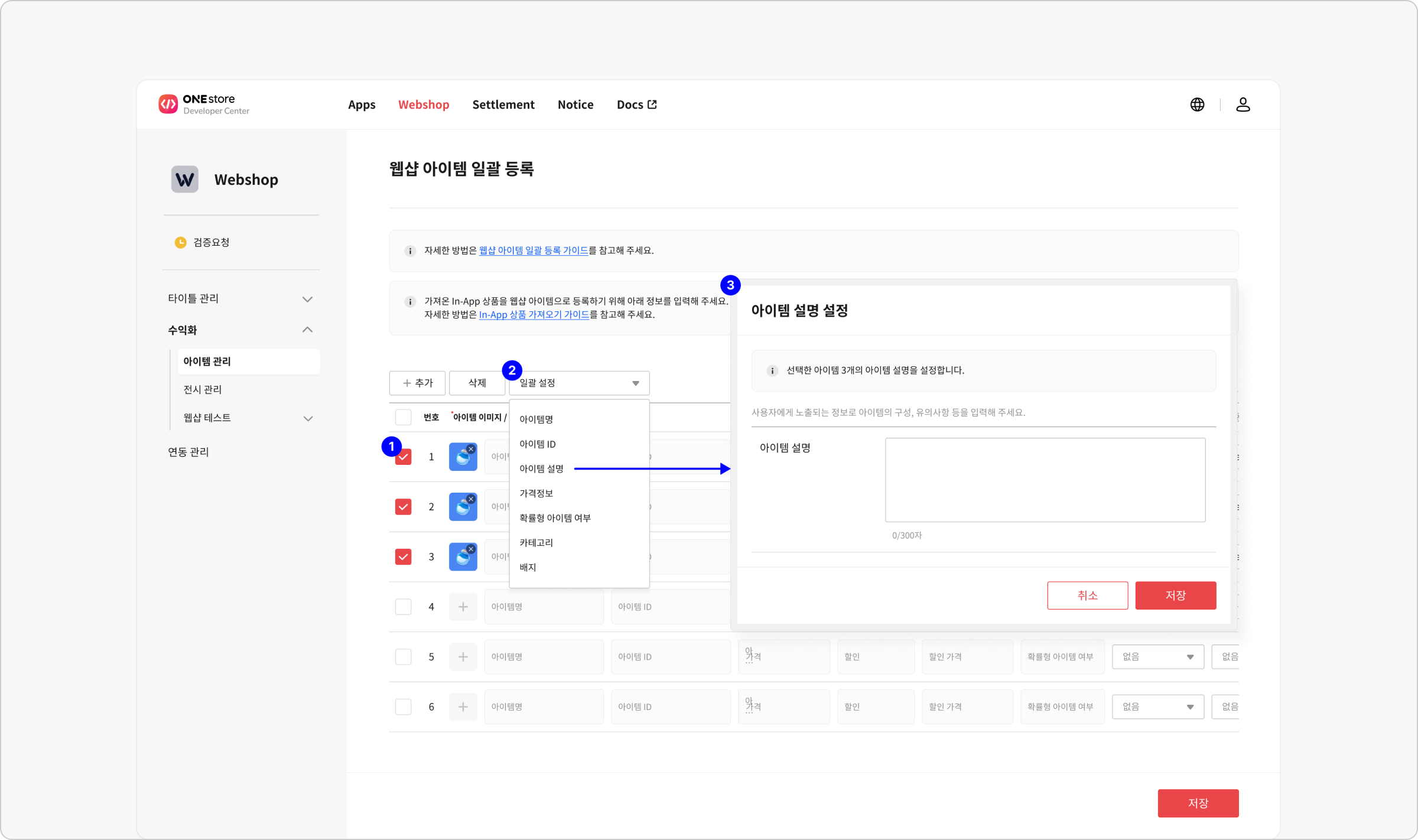Click the 추가 add row button
This screenshot has width=1418, height=840.
click(x=417, y=383)
